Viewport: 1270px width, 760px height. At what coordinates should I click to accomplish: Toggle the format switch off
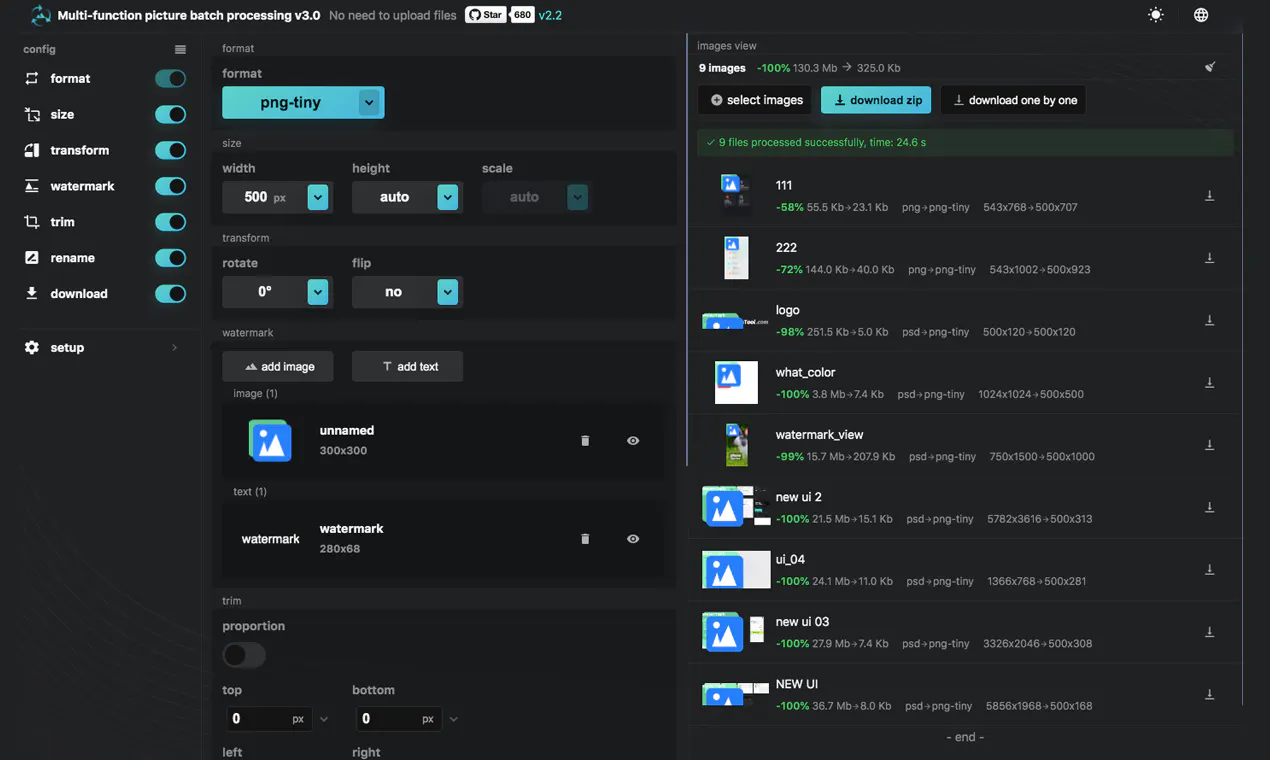170,78
